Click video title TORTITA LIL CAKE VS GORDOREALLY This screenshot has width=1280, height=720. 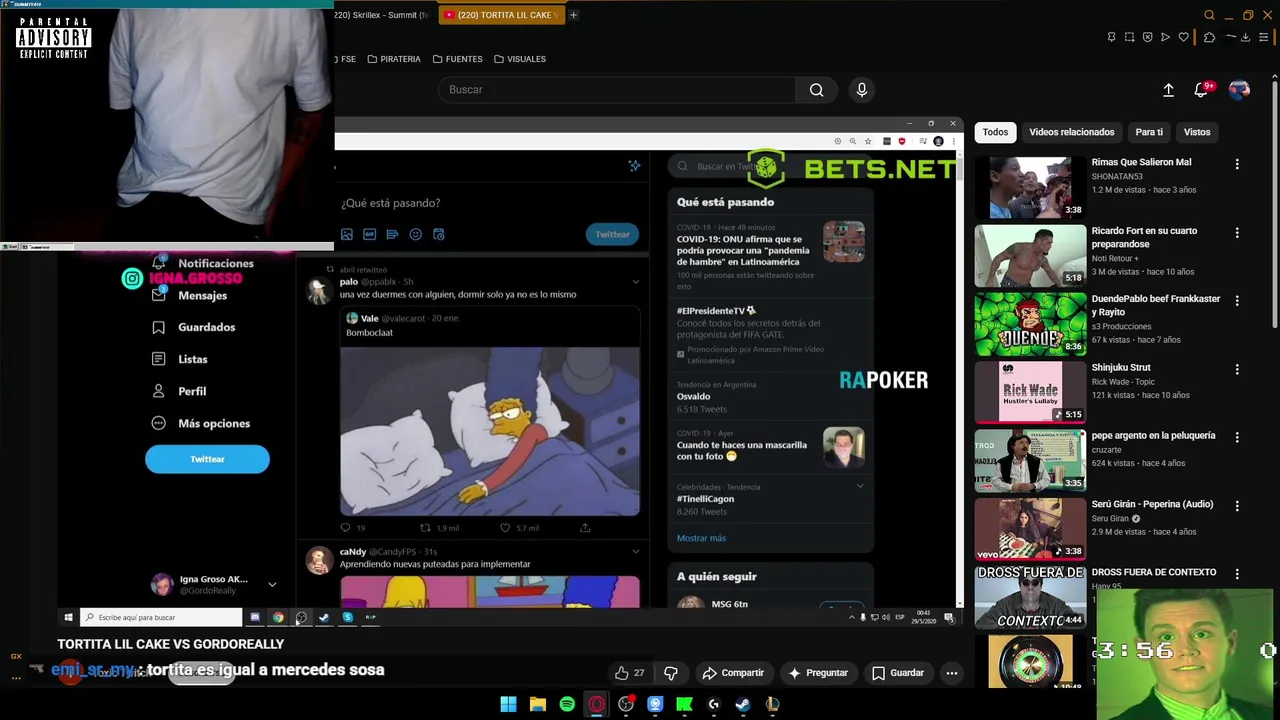pyautogui.click(x=171, y=645)
